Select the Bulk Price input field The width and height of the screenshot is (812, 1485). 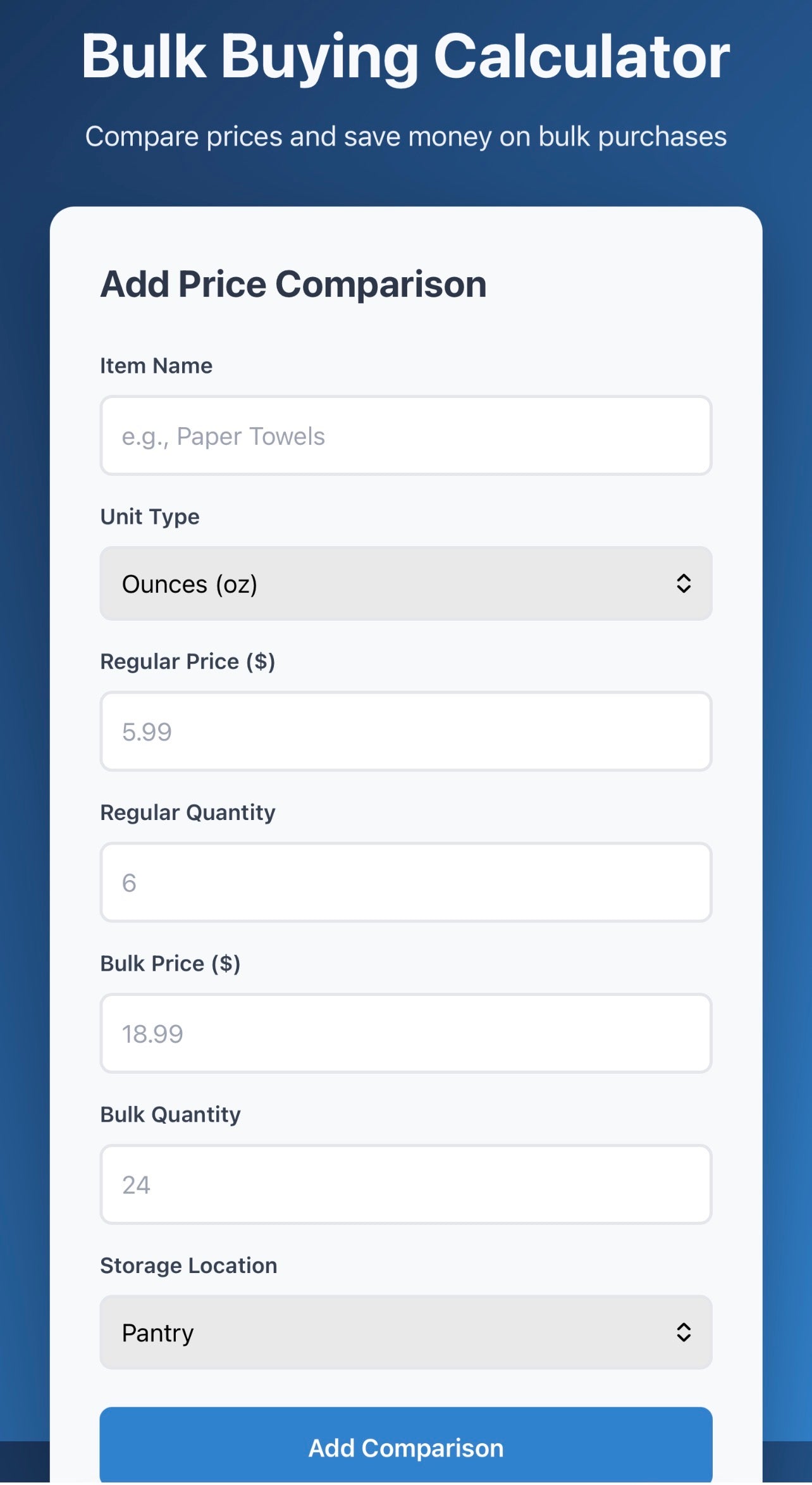tap(406, 1033)
